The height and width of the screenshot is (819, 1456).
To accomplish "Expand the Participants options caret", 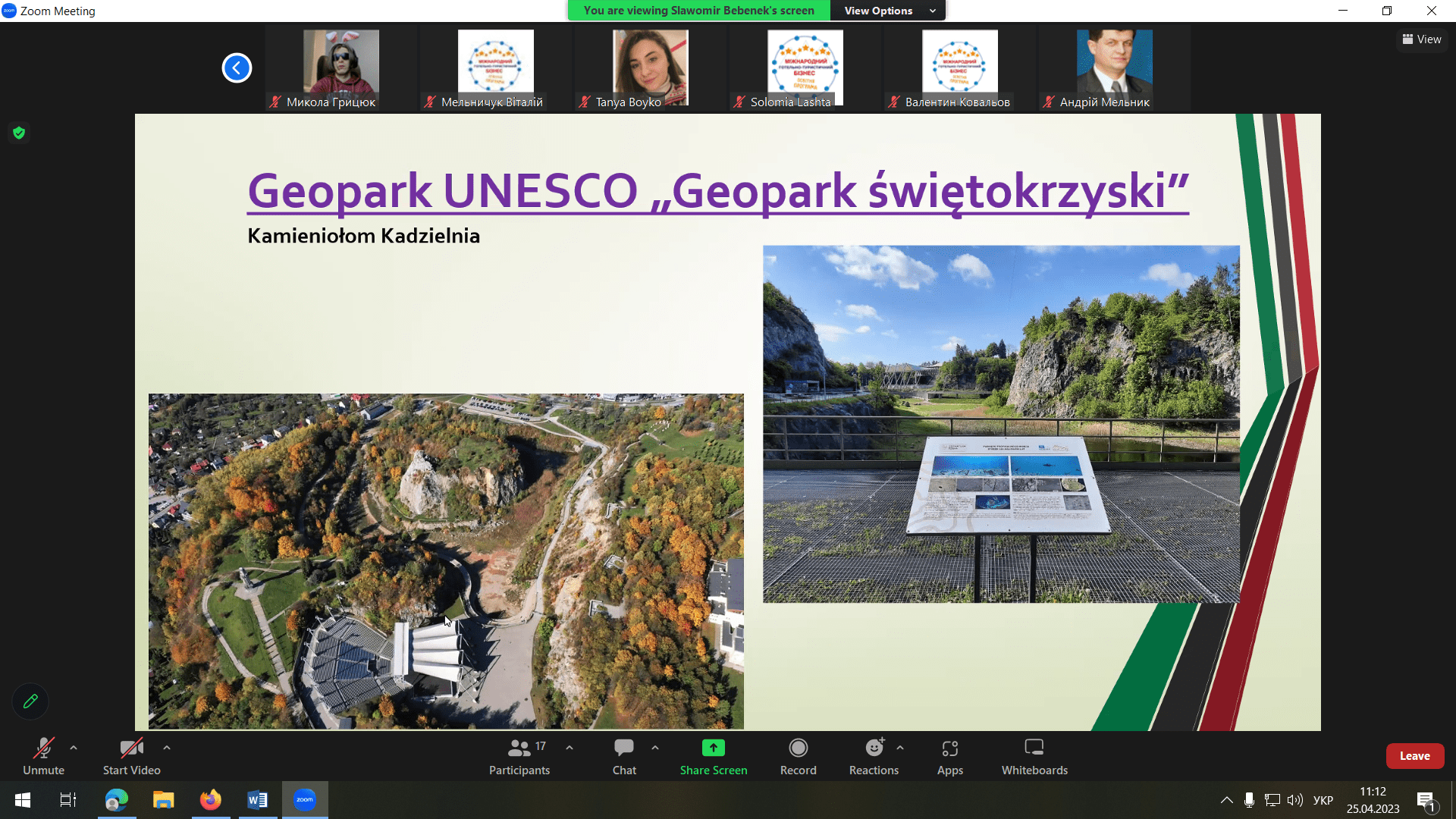I will tap(570, 748).
